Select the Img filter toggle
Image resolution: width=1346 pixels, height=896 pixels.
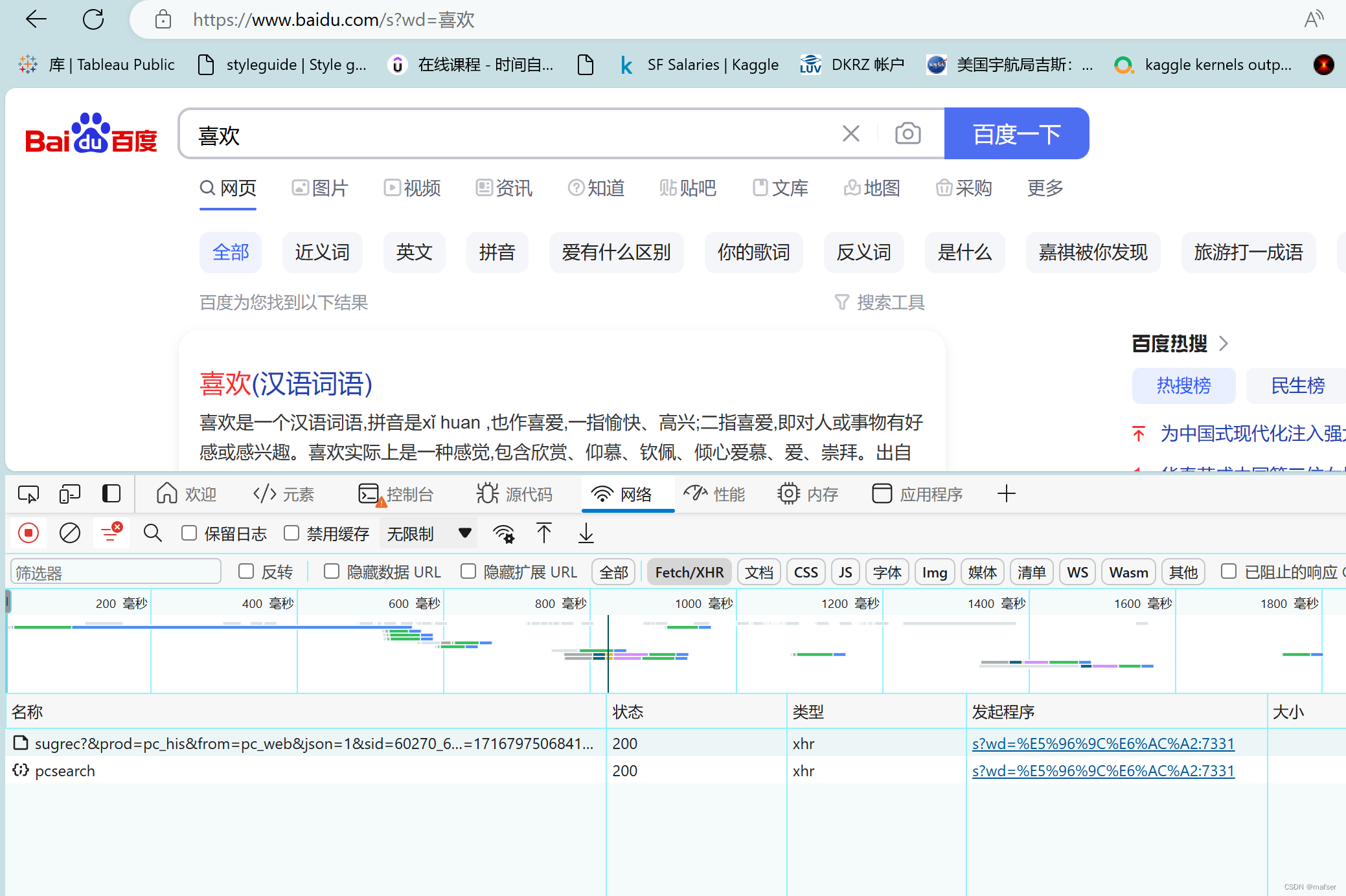tap(935, 572)
